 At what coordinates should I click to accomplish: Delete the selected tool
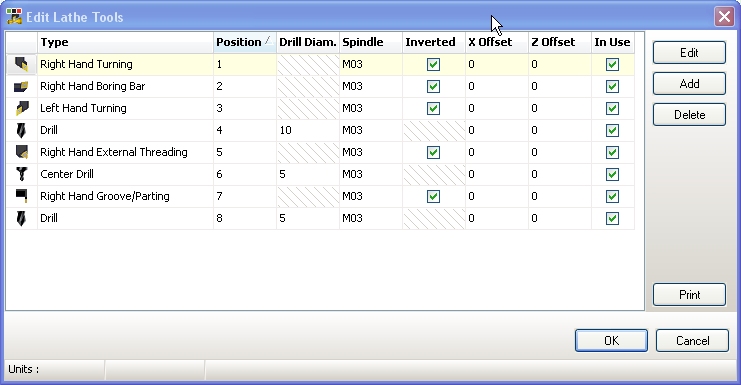click(x=689, y=115)
